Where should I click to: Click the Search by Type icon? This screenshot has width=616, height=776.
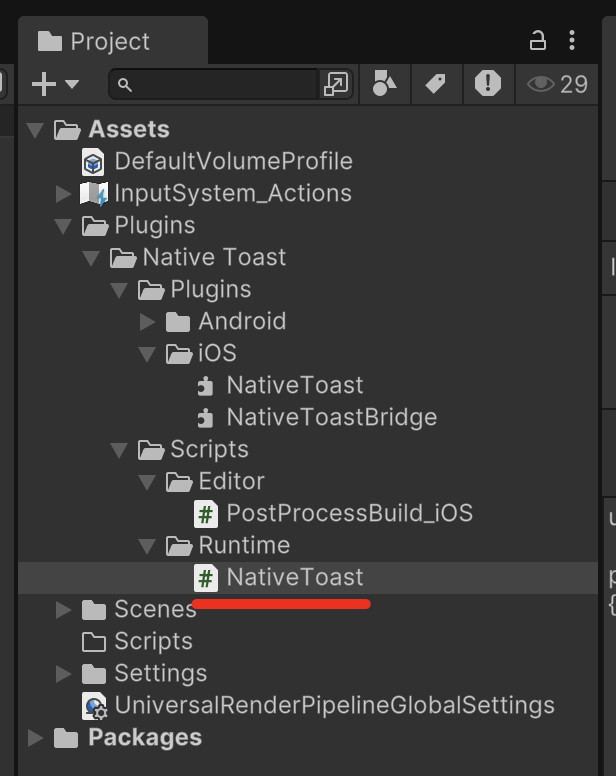tap(384, 84)
